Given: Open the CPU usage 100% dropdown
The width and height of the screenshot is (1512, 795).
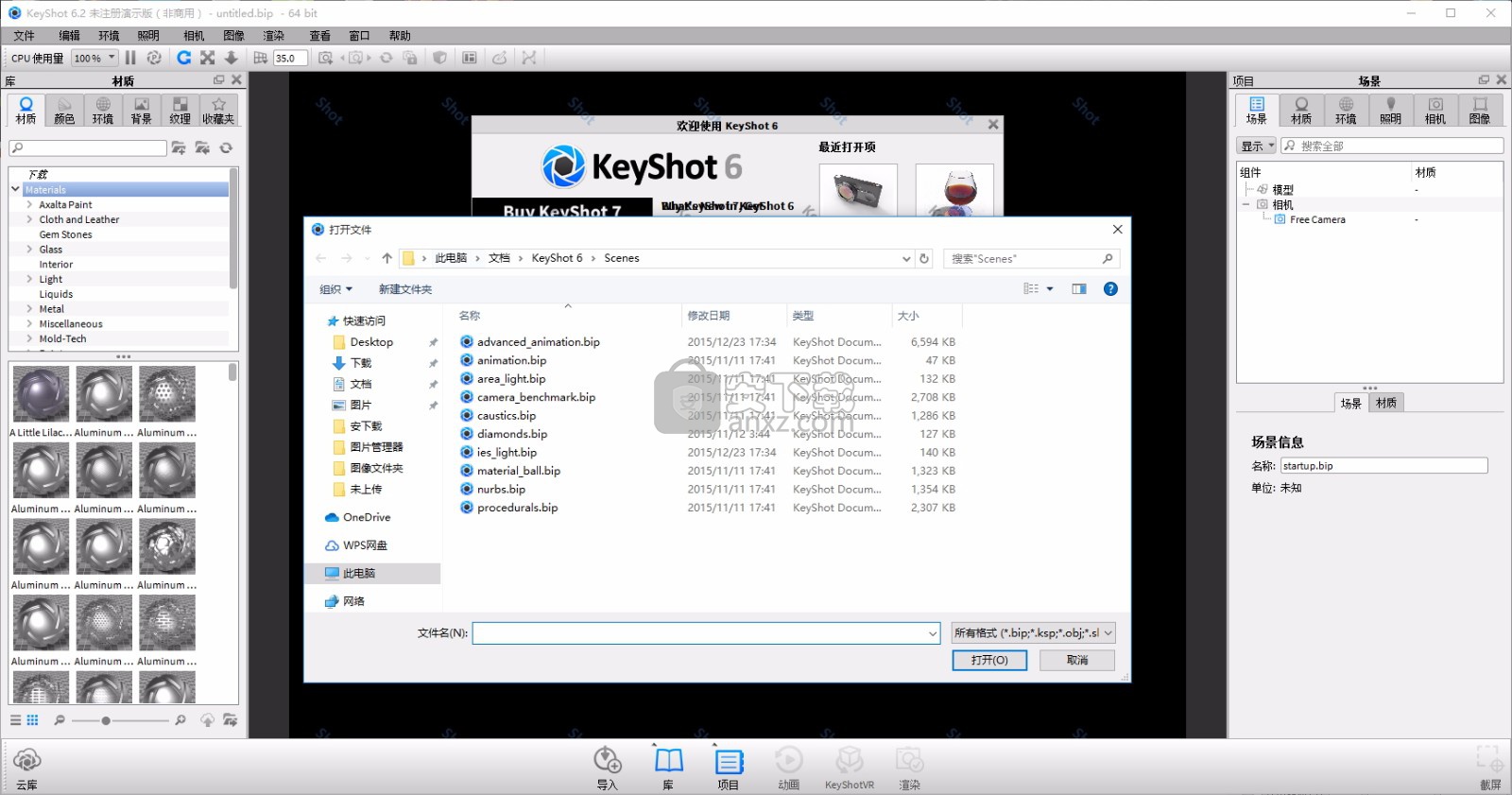Looking at the screenshot, I should click(94, 58).
